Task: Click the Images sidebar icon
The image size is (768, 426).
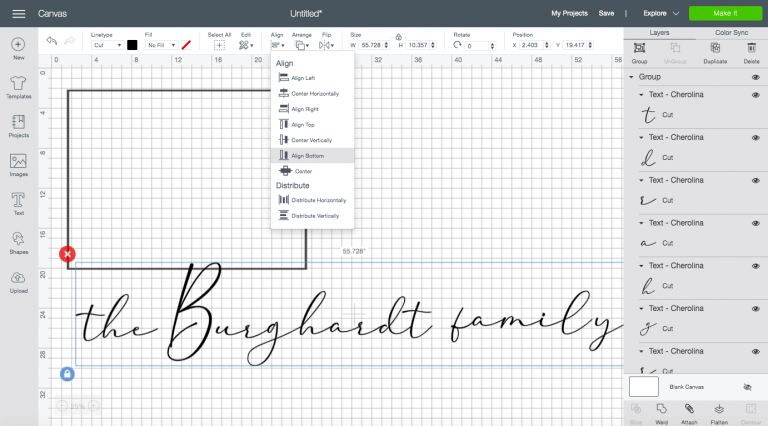Action: tap(18, 162)
